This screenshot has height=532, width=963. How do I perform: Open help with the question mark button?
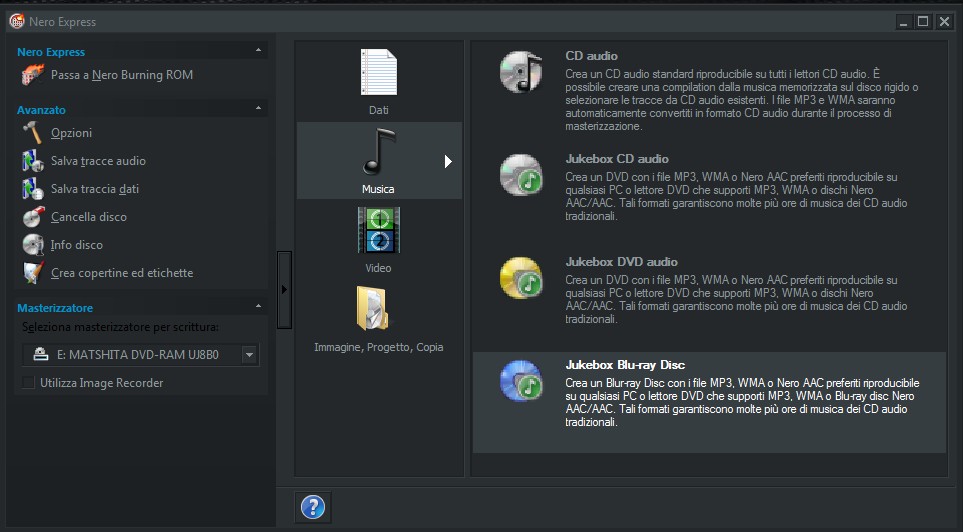point(313,507)
